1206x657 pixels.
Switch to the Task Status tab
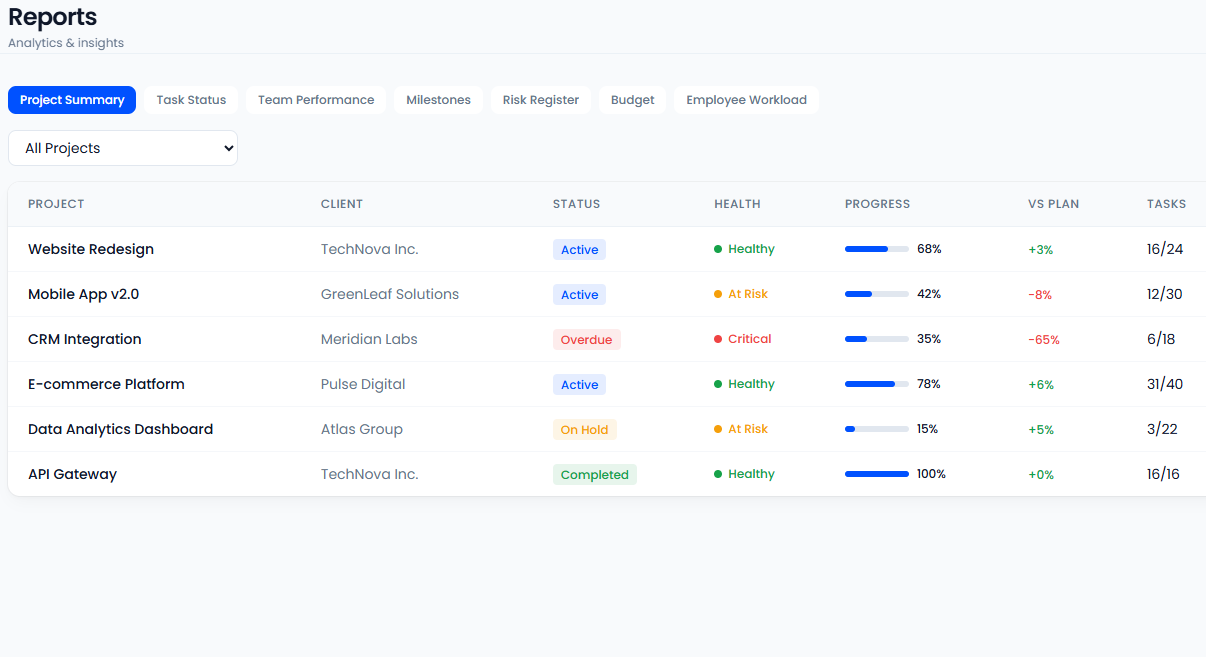(x=191, y=99)
